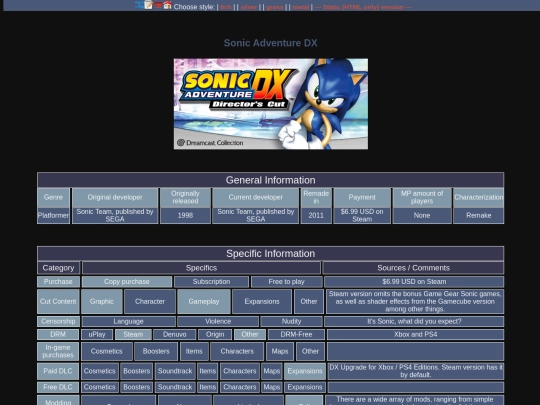540x405 pixels.
Task: Click Maps in the Free DLC row
Action: pos(272,387)
